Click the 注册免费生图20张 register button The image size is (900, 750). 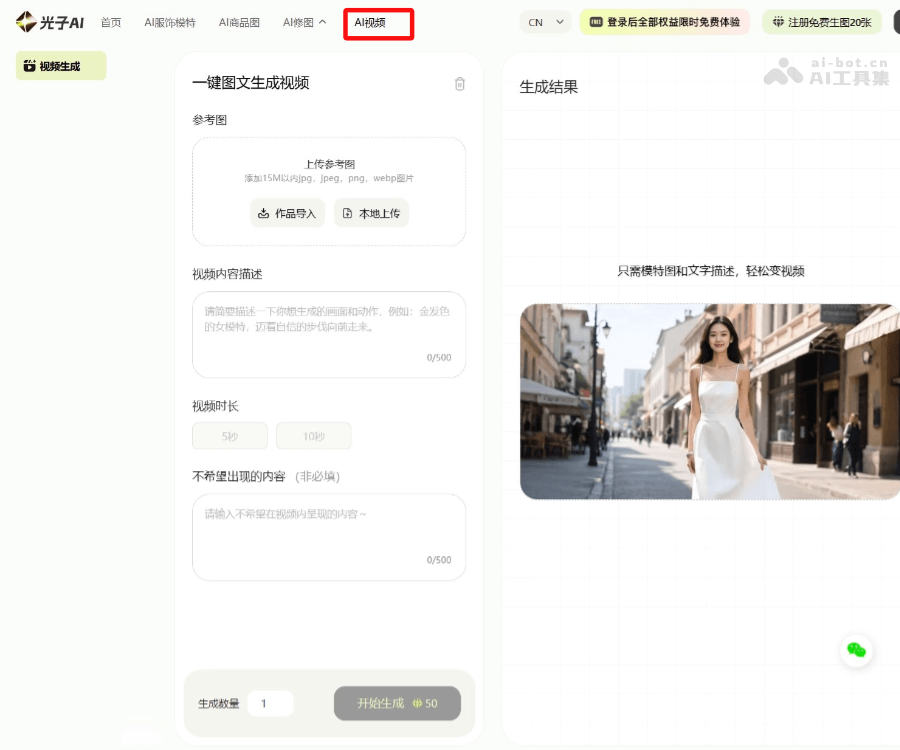[x=821, y=22]
